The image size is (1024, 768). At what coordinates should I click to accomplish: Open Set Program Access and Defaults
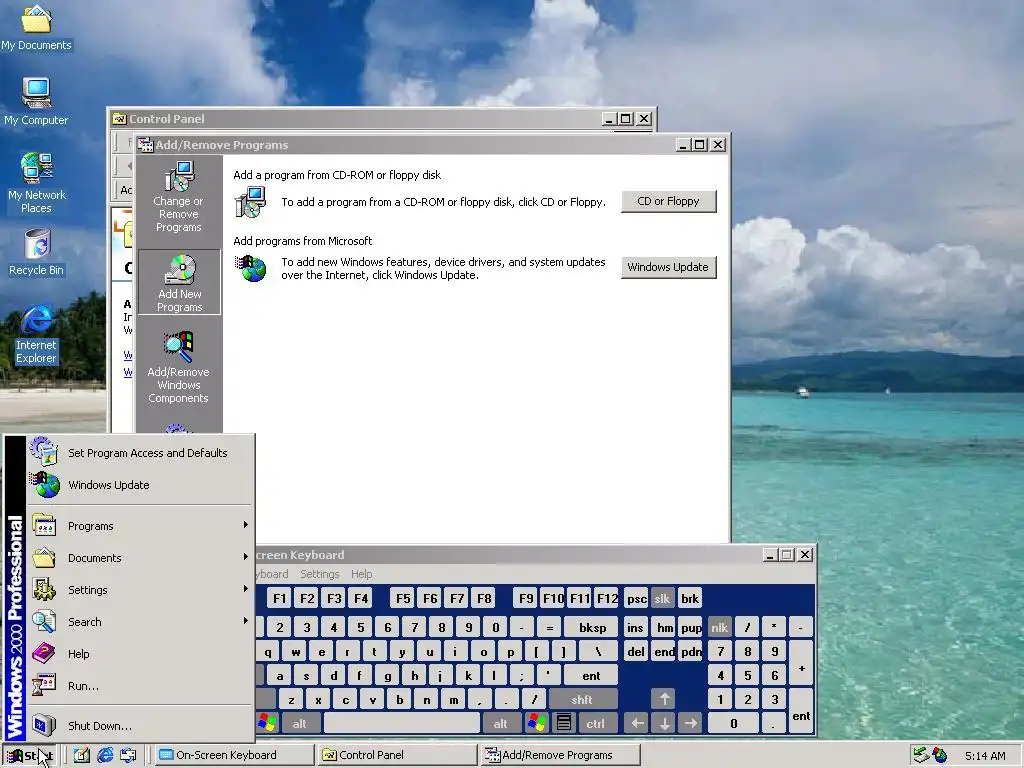tap(140, 453)
